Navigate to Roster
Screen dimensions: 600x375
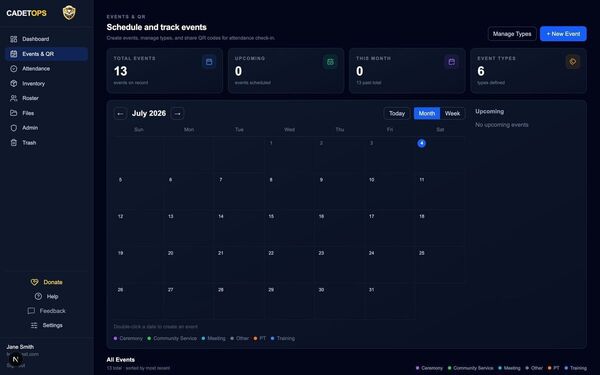tap(46, 98)
